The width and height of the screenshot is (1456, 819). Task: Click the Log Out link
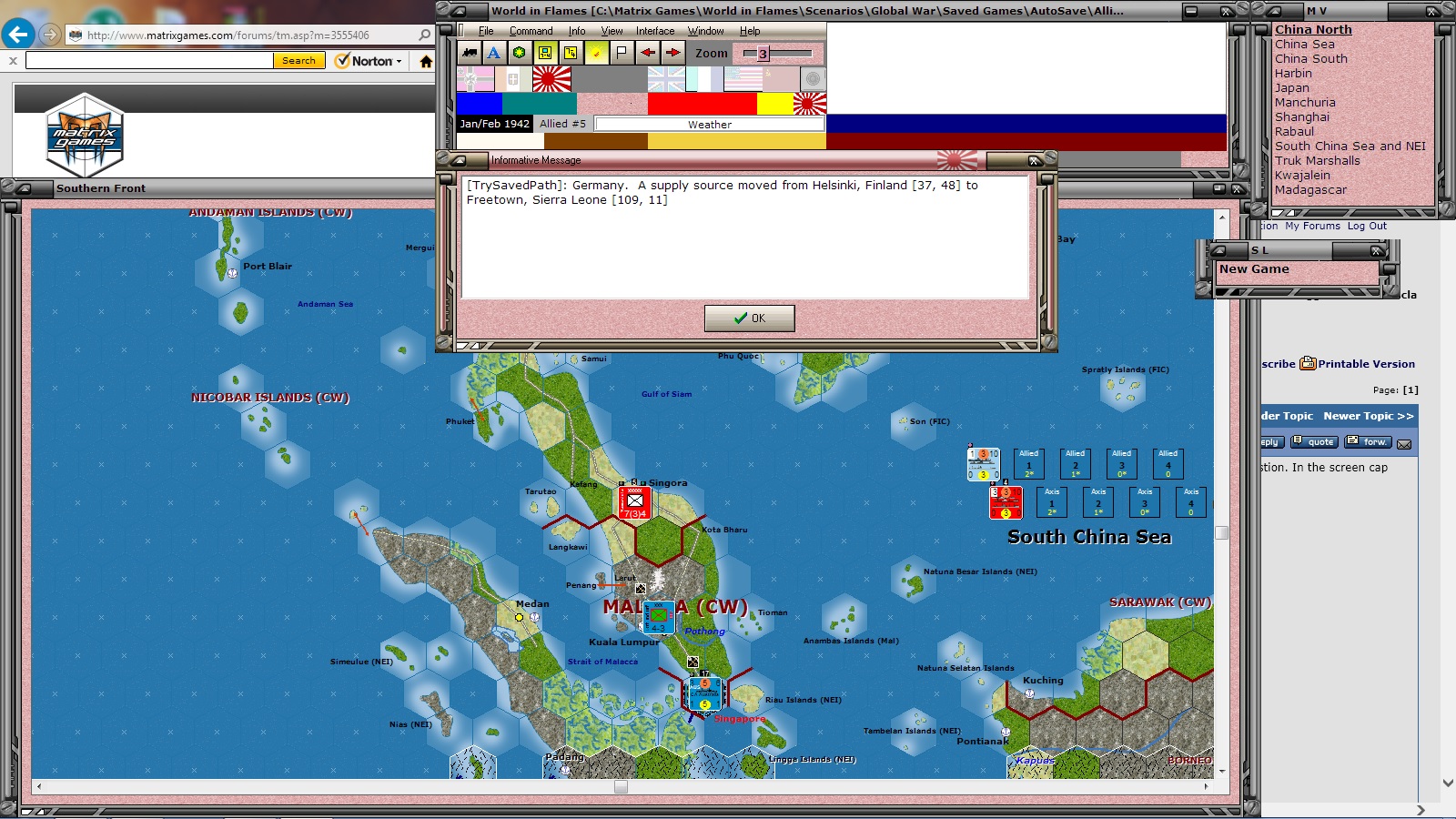pos(1367,226)
